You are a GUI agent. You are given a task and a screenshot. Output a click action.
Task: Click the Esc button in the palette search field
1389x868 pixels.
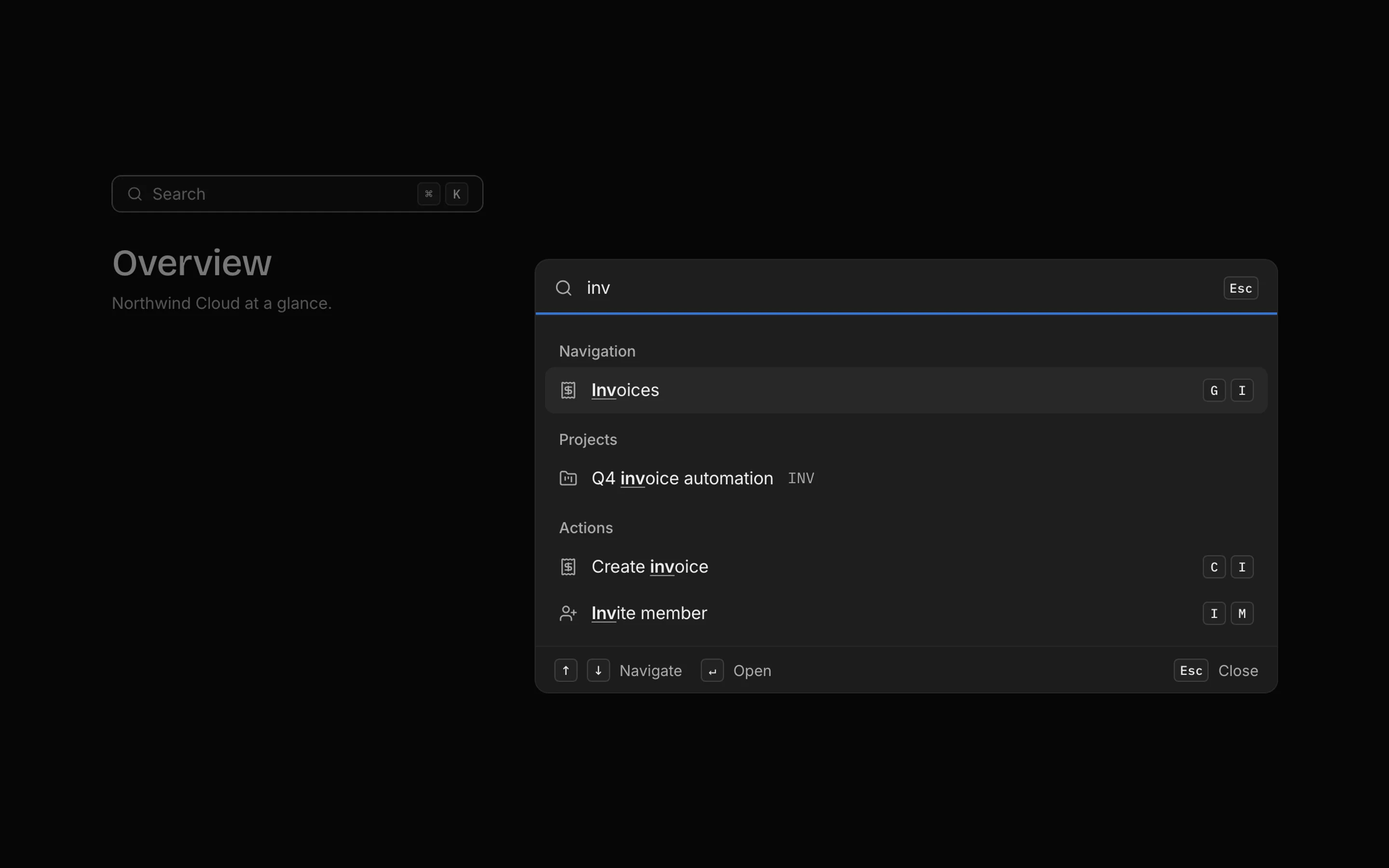pyautogui.click(x=1241, y=288)
